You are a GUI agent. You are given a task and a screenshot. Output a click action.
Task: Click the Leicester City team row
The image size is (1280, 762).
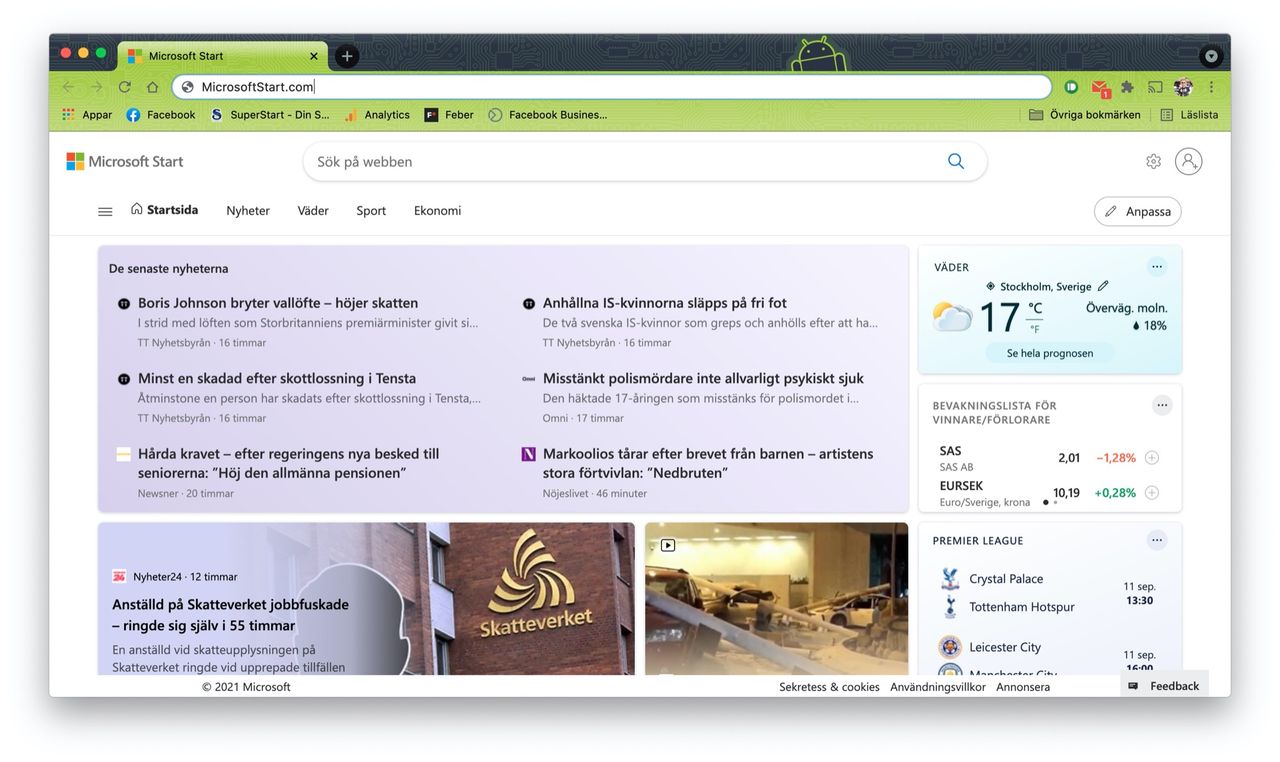pos(1005,647)
